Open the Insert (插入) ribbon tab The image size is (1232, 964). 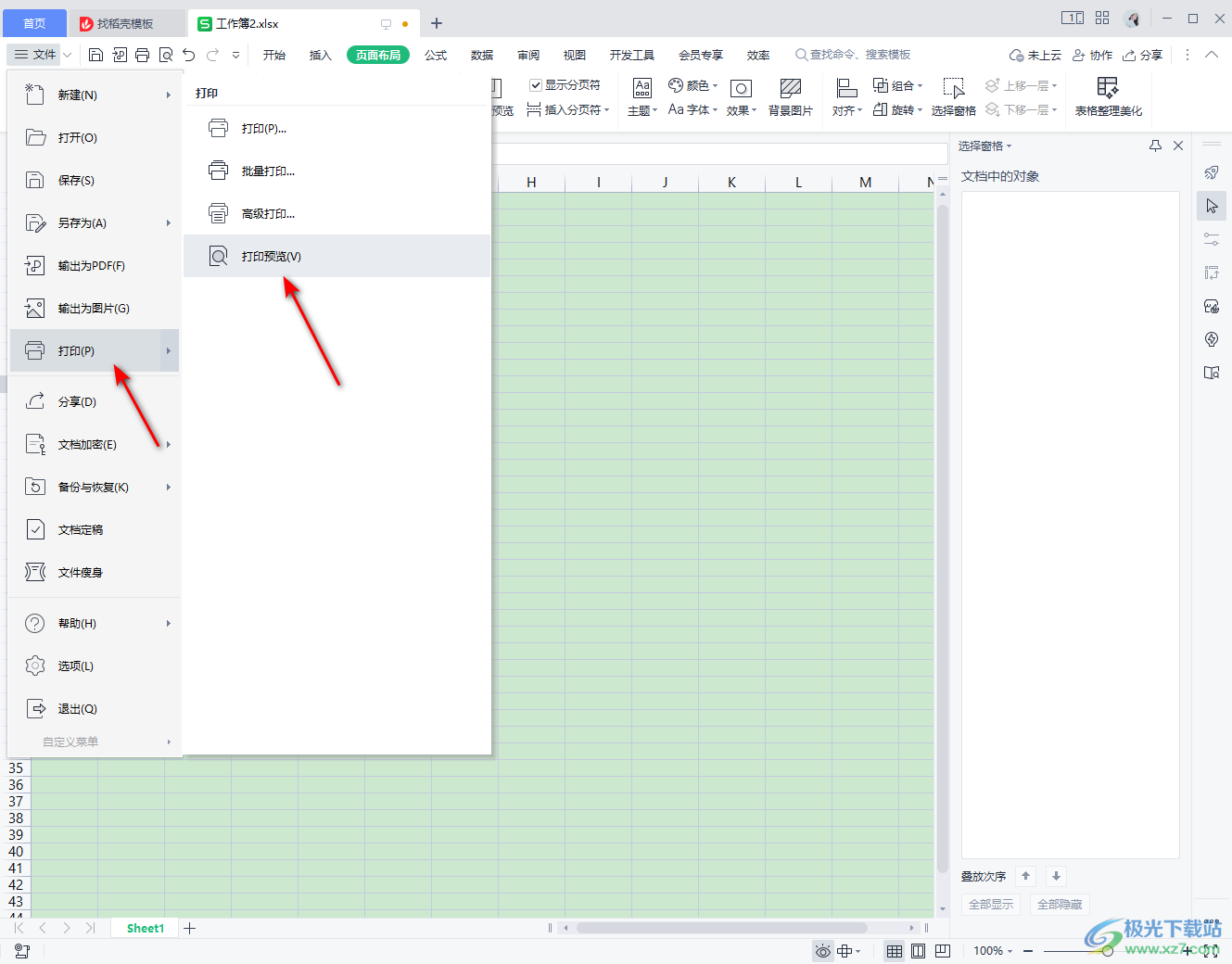321,56
